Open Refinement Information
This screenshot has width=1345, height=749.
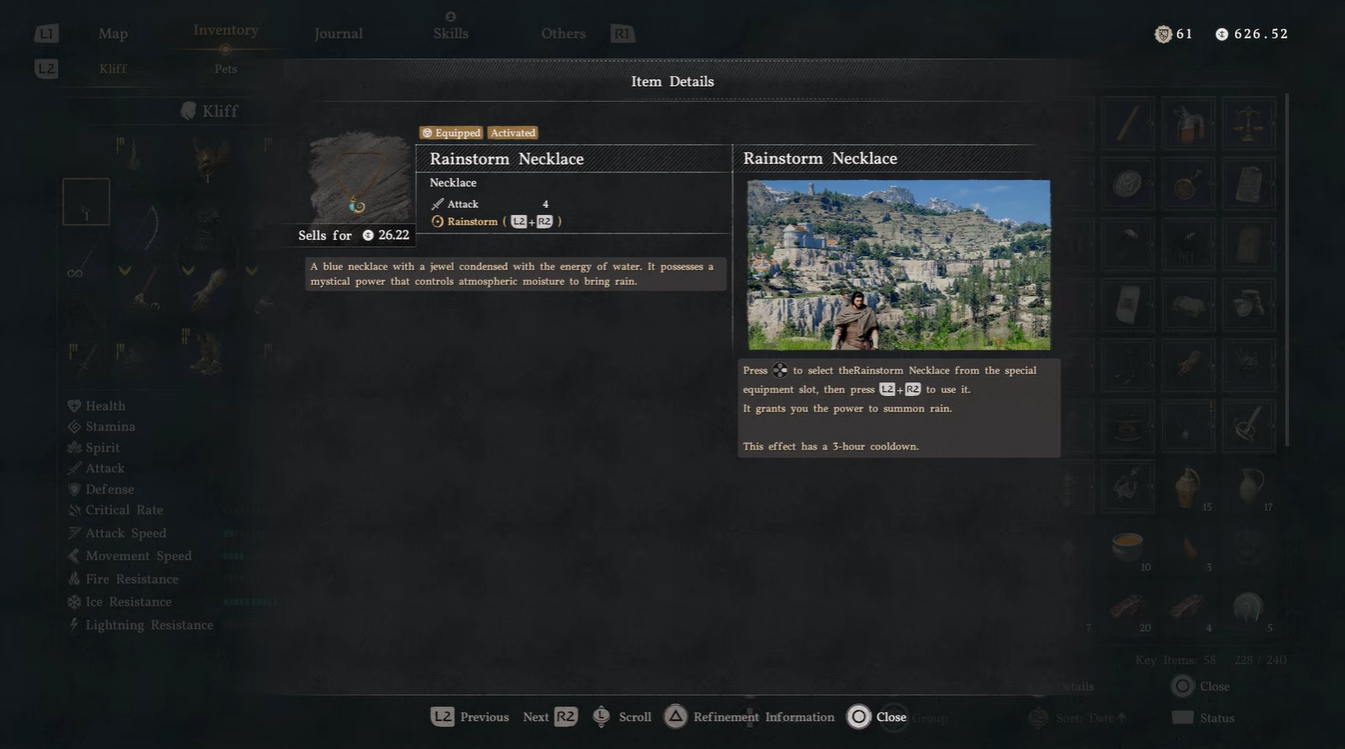click(749, 717)
